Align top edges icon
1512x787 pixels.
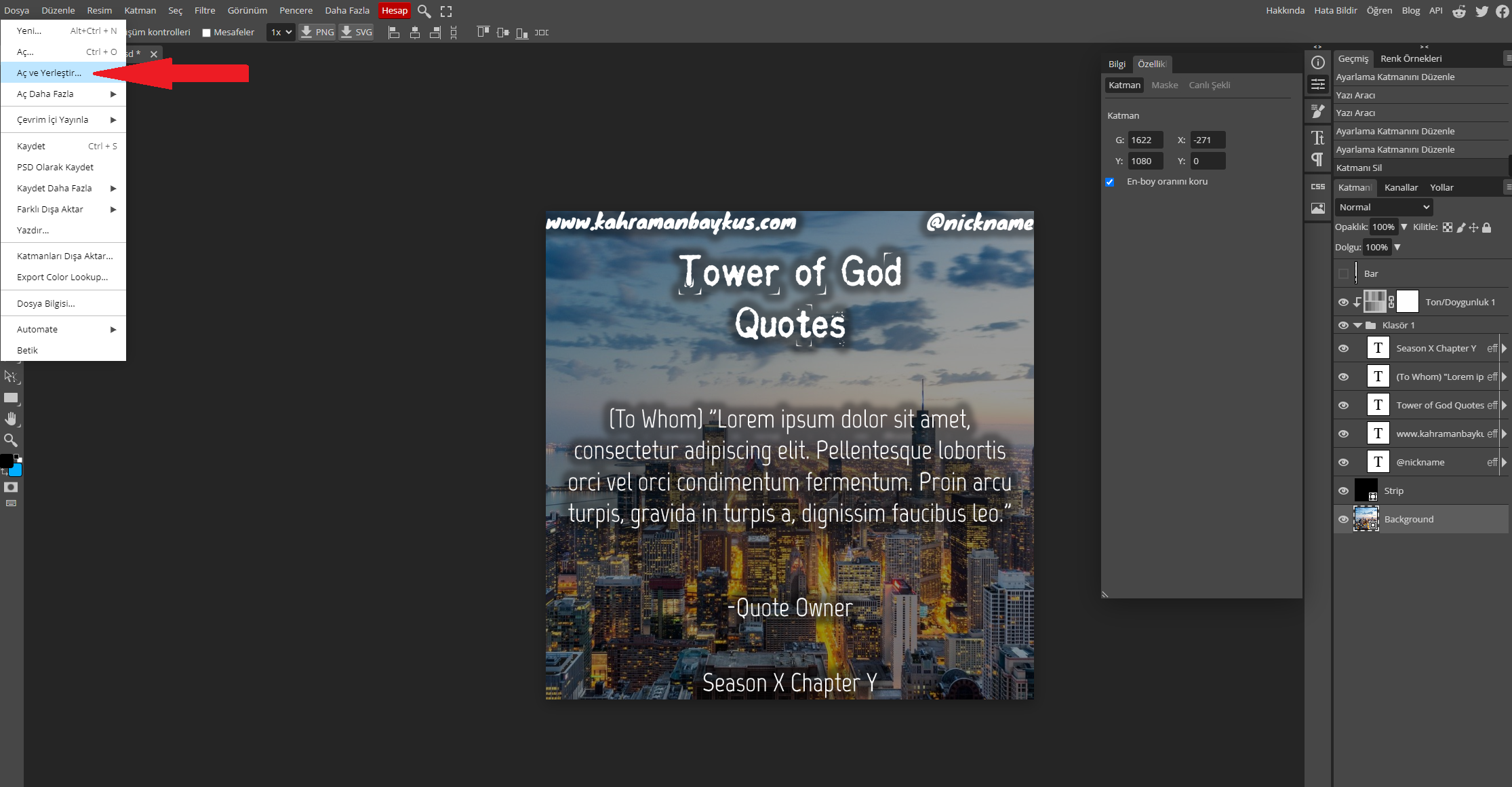[x=483, y=32]
